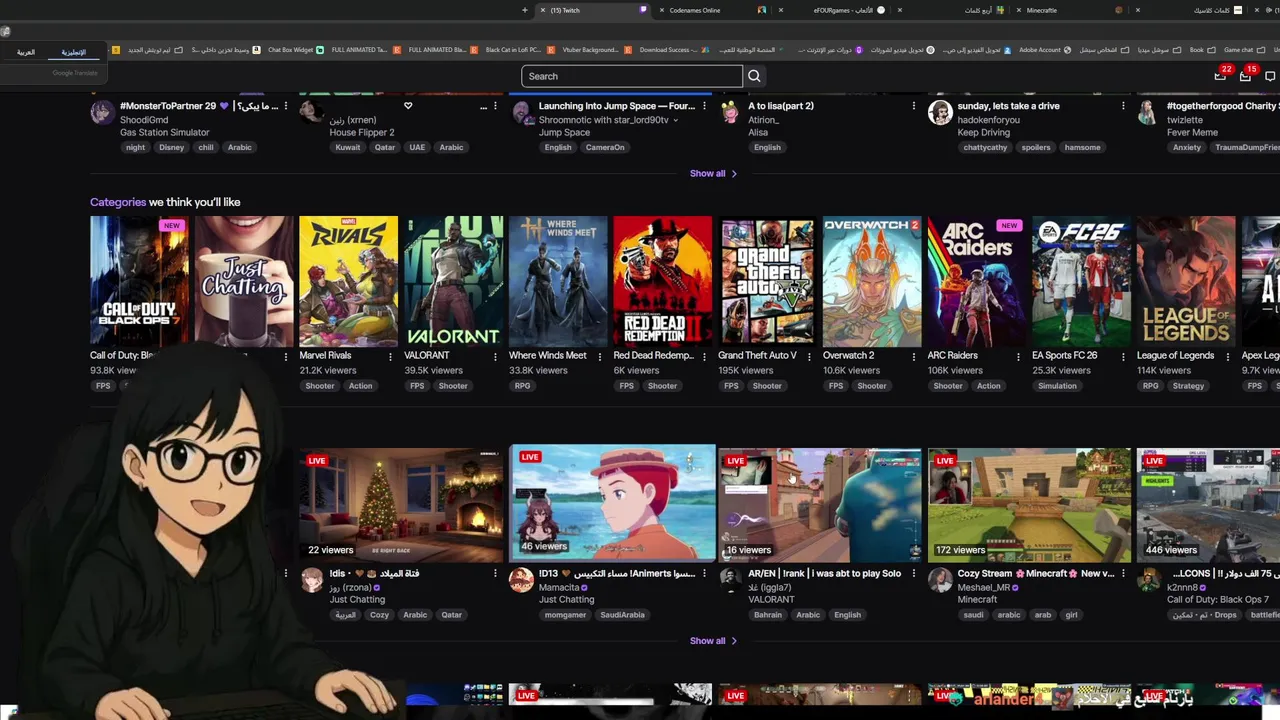The image size is (1280, 720).
Task: Open the fireplace stream thumbnail with 22 viewers
Action: (x=401, y=505)
